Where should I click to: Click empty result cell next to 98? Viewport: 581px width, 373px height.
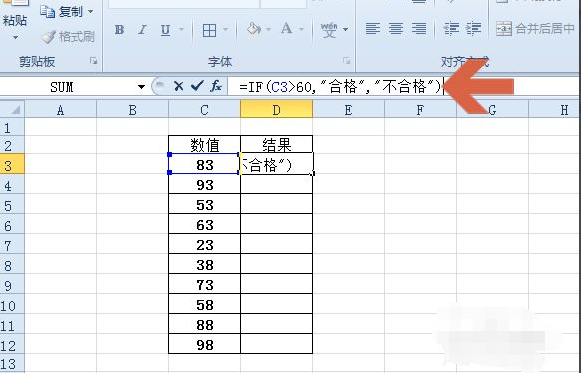click(276, 344)
